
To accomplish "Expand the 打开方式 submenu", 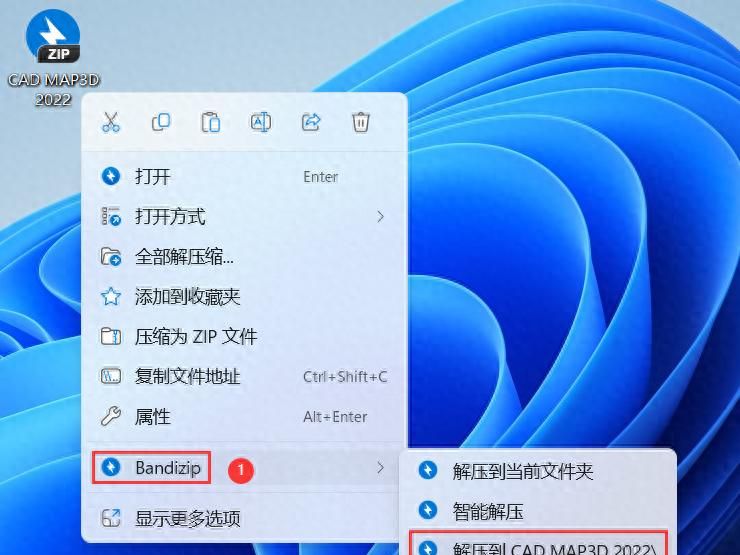I will (244, 217).
